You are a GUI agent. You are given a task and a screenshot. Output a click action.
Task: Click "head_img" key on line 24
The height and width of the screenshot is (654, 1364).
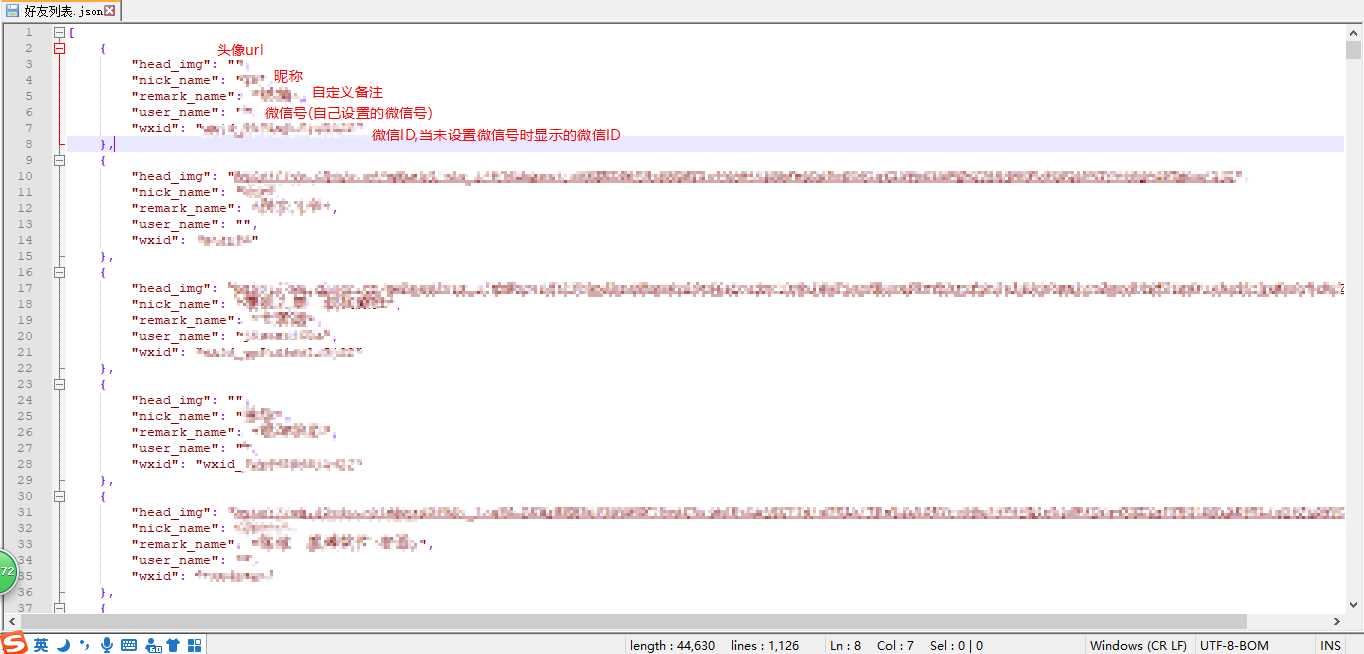click(x=172, y=400)
